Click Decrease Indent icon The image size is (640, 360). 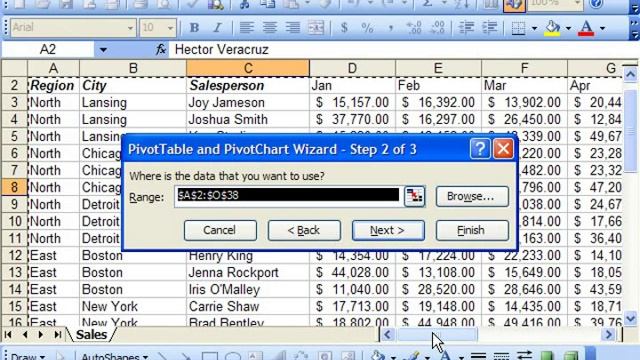pyautogui.click(x=467, y=28)
